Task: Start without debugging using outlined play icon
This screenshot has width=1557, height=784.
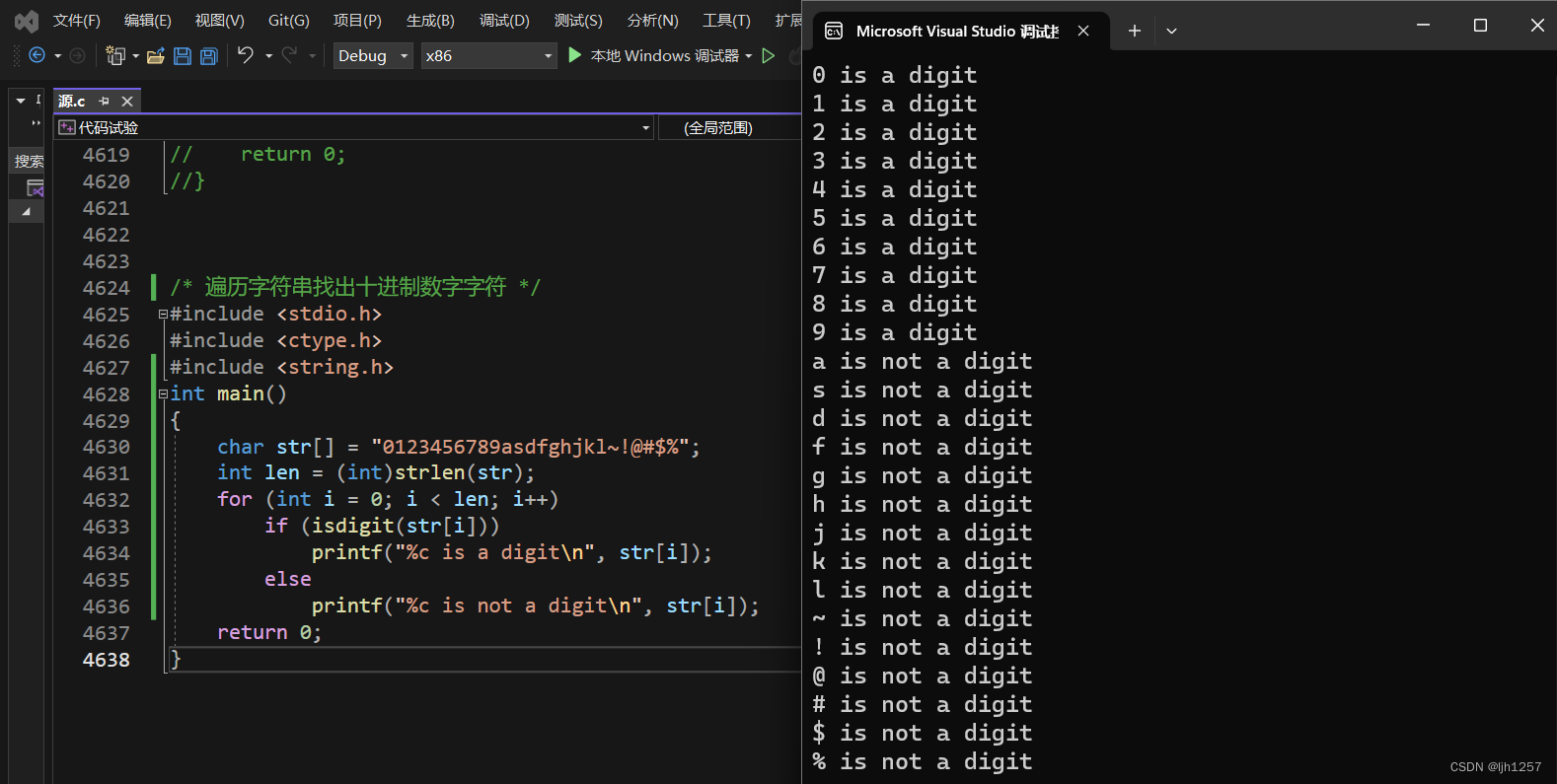Action: click(769, 56)
